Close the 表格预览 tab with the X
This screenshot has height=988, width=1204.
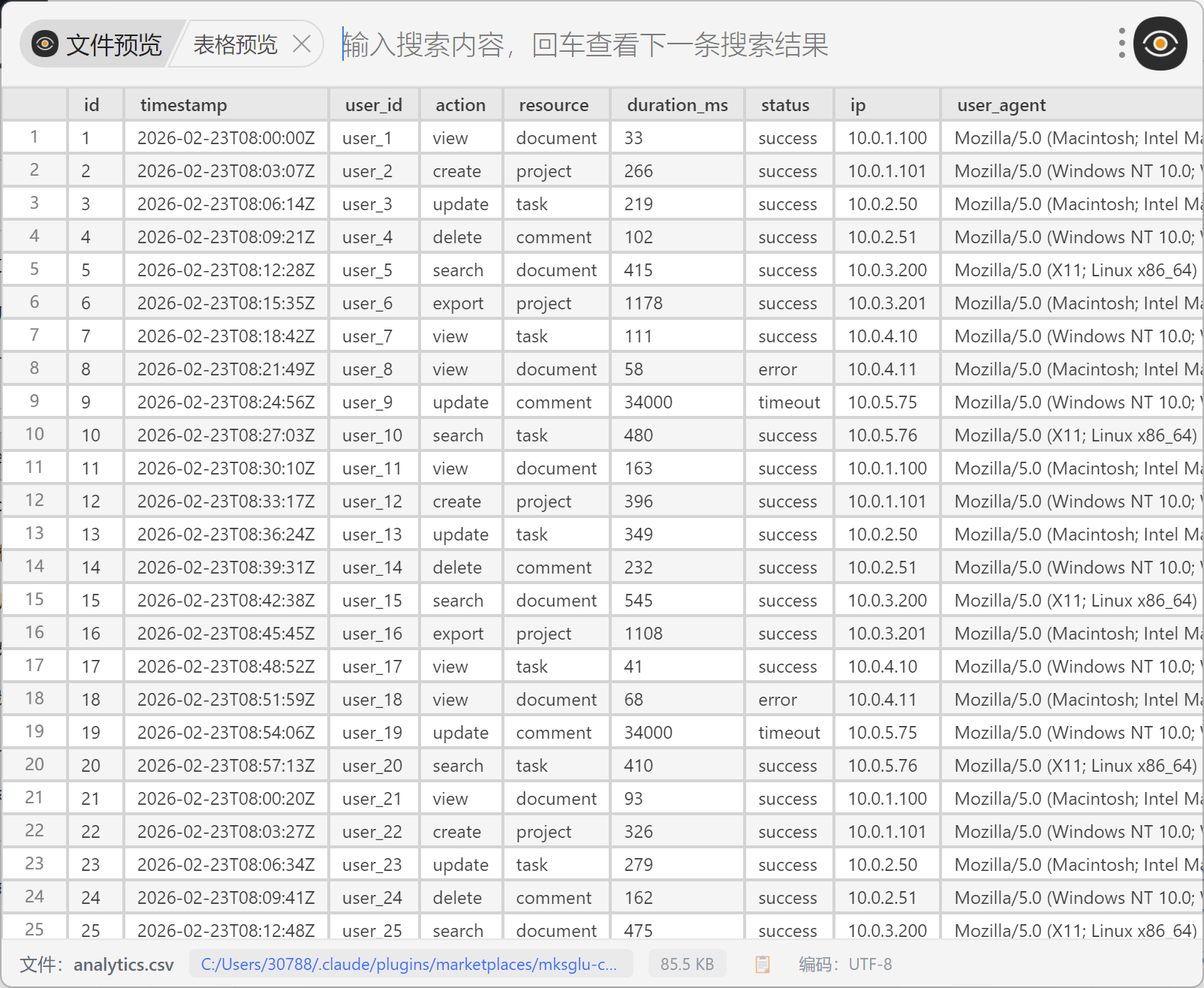[302, 44]
